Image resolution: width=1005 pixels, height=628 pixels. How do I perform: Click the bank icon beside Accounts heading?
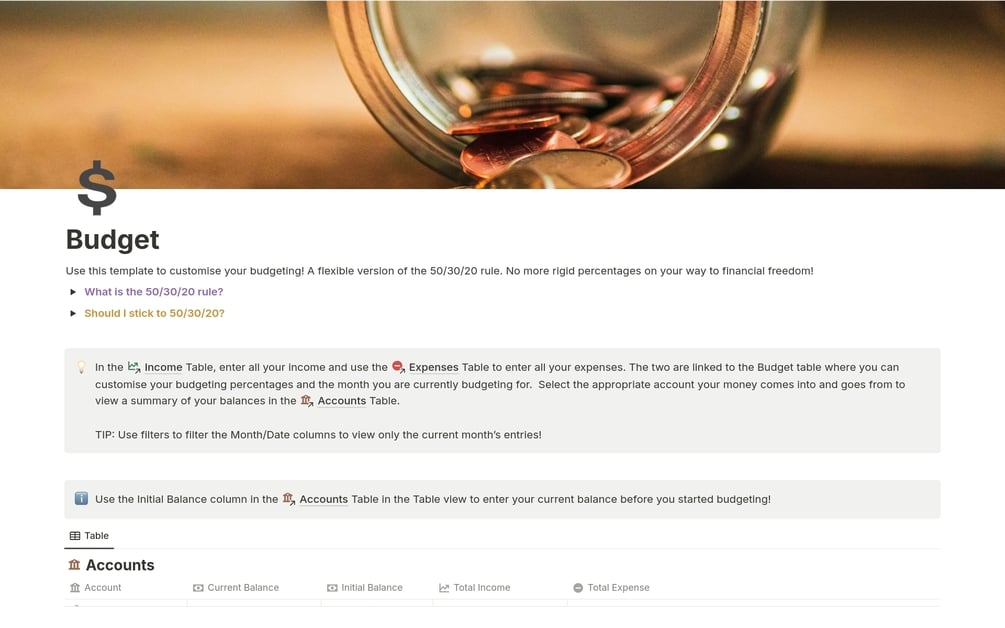[x=74, y=565]
